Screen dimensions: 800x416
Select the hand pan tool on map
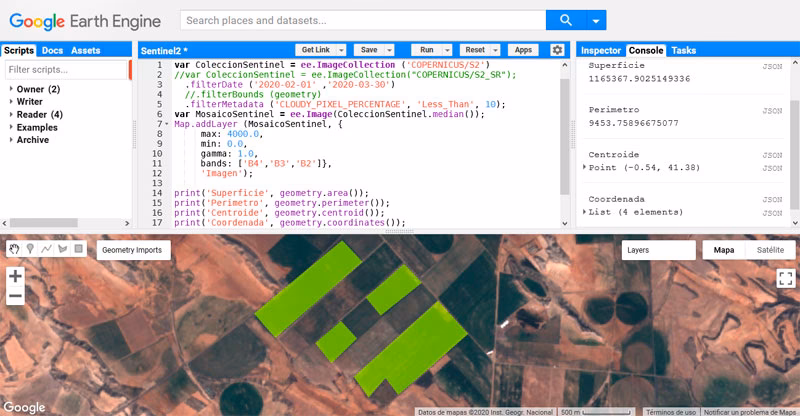[14, 249]
